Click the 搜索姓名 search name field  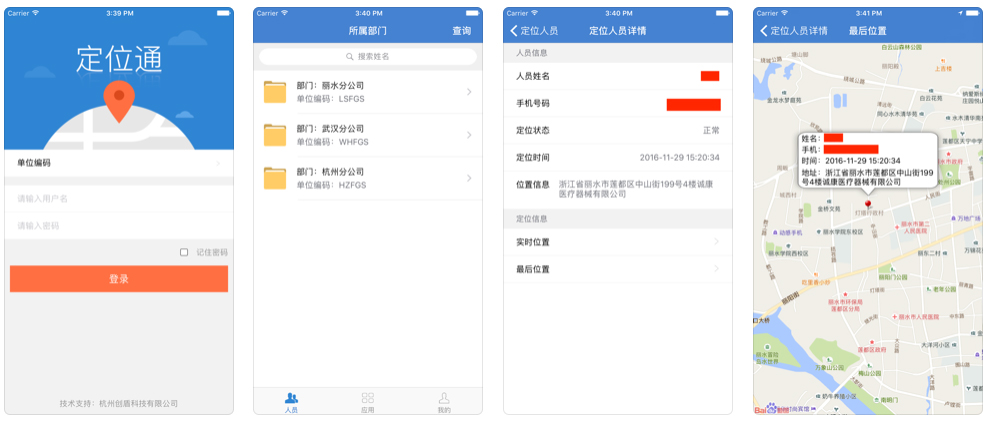tap(367, 57)
